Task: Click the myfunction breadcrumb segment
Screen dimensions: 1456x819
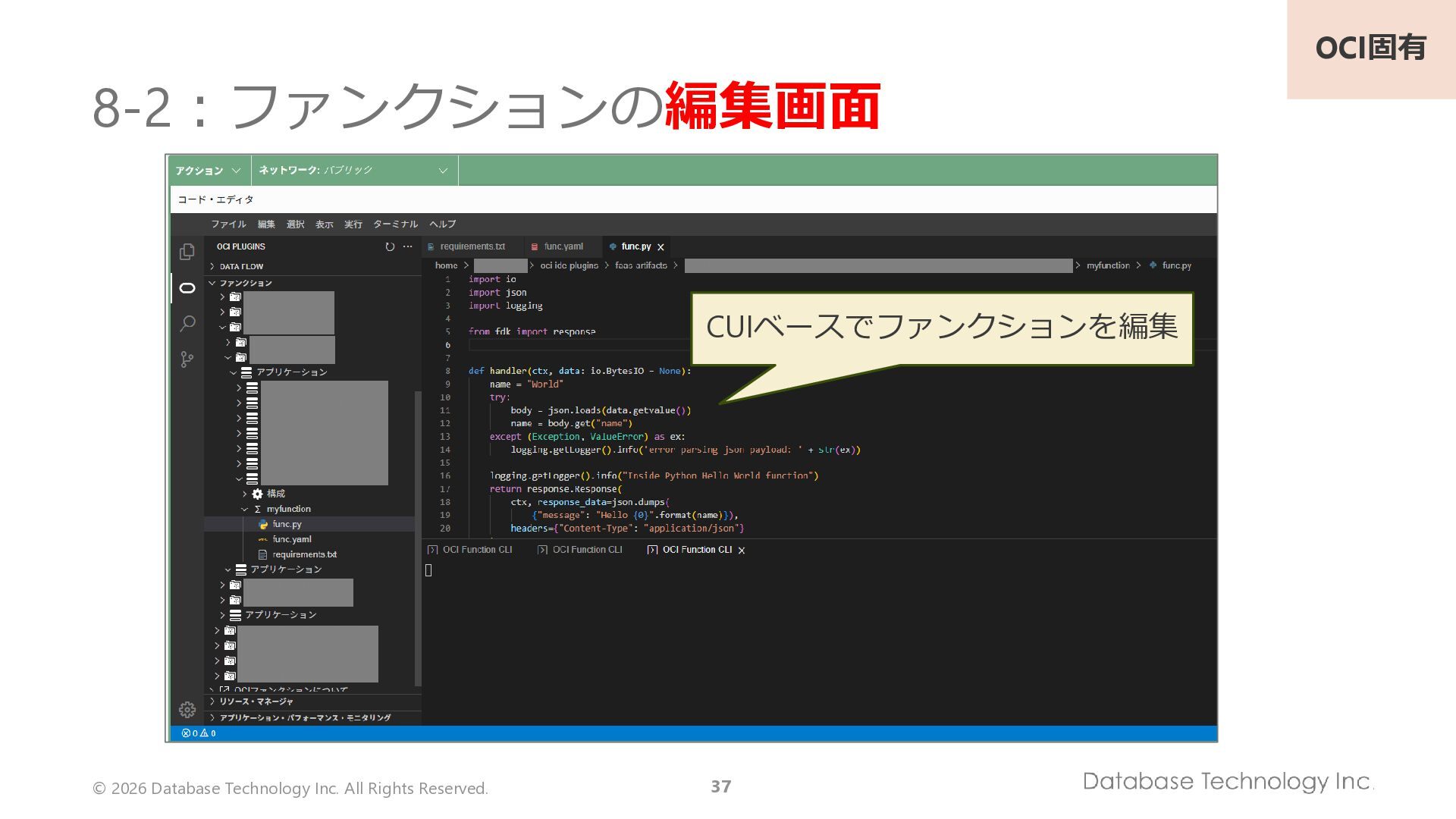Action: [x=1108, y=265]
